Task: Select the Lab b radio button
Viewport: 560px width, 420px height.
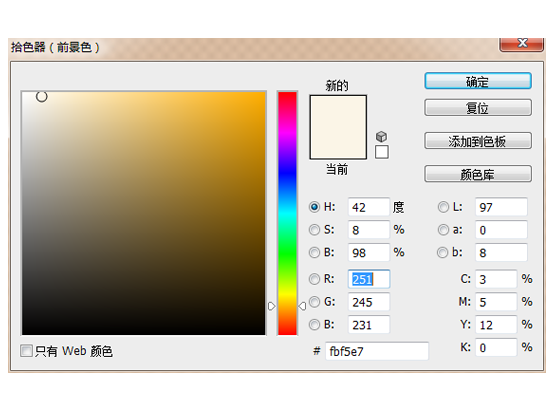Action: 442,252
